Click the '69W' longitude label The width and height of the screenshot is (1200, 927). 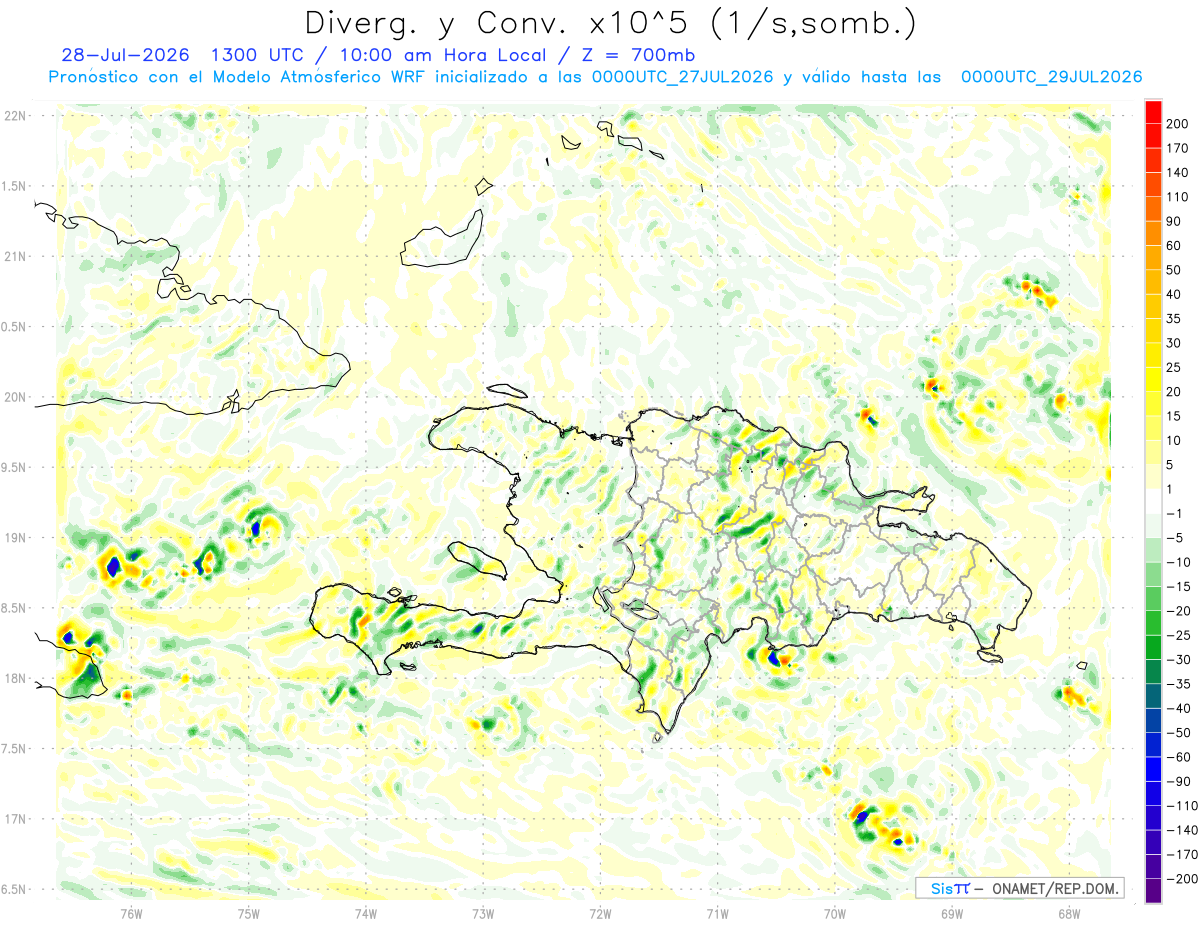pos(952,913)
